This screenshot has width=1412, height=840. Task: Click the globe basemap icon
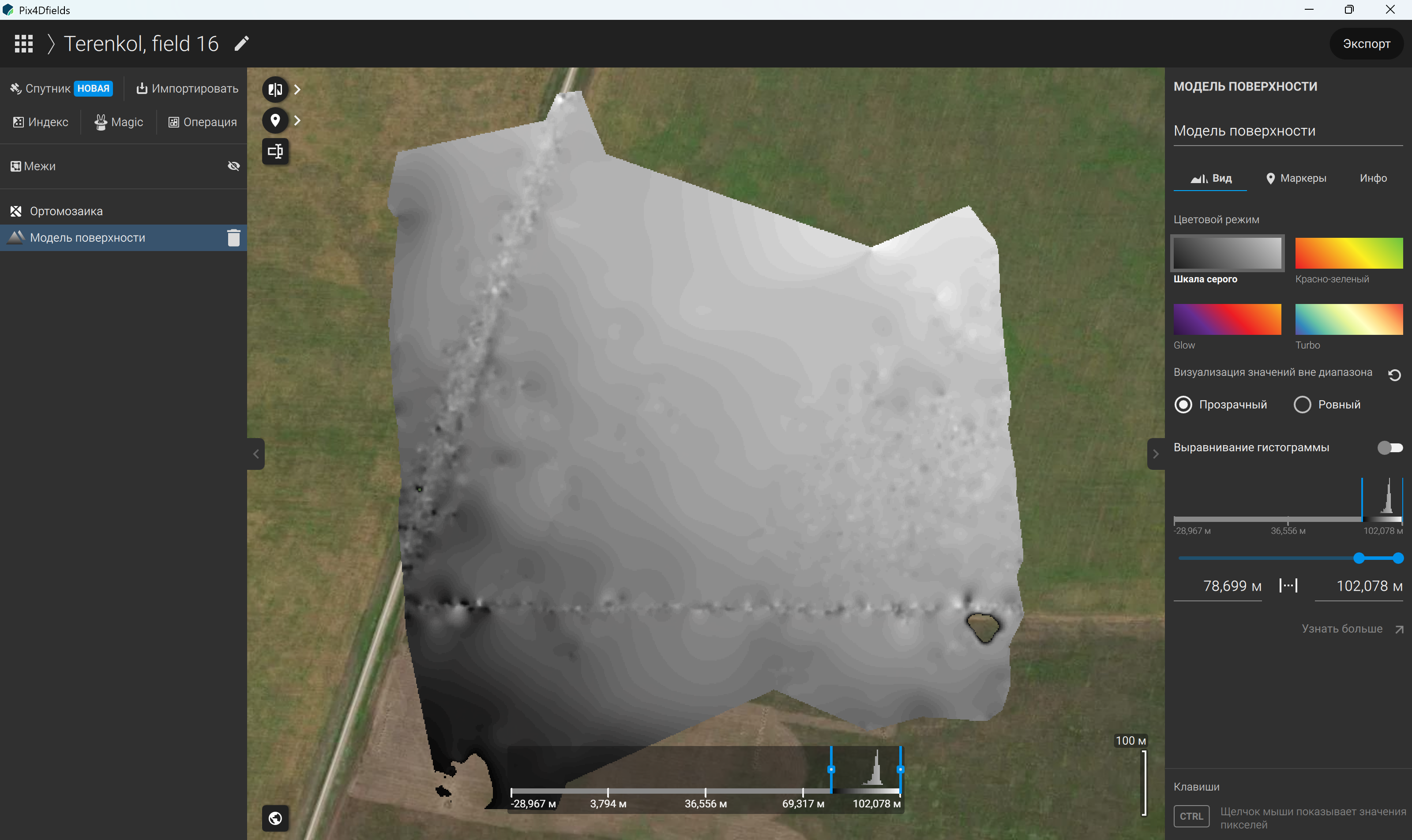(x=275, y=818)
